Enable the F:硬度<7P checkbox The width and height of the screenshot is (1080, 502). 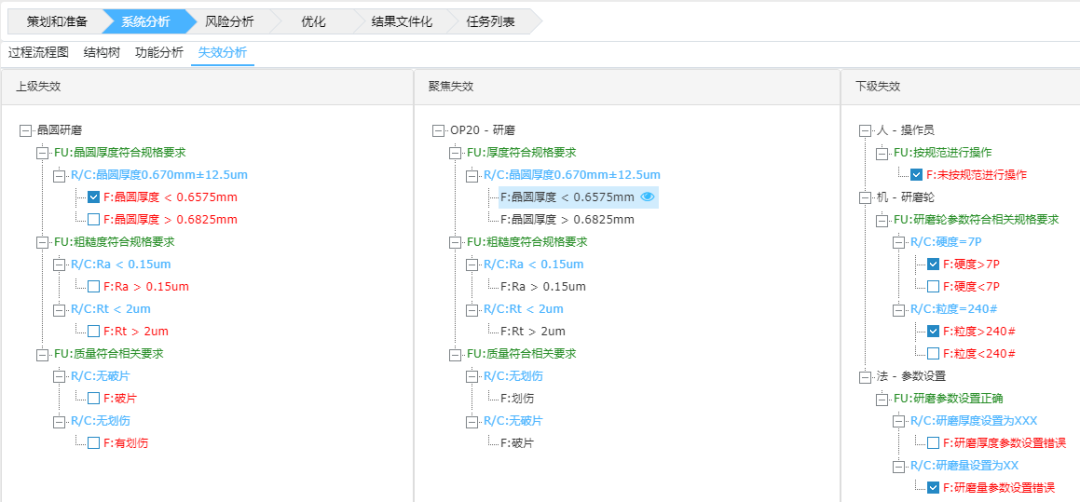[x=933, y=286]
